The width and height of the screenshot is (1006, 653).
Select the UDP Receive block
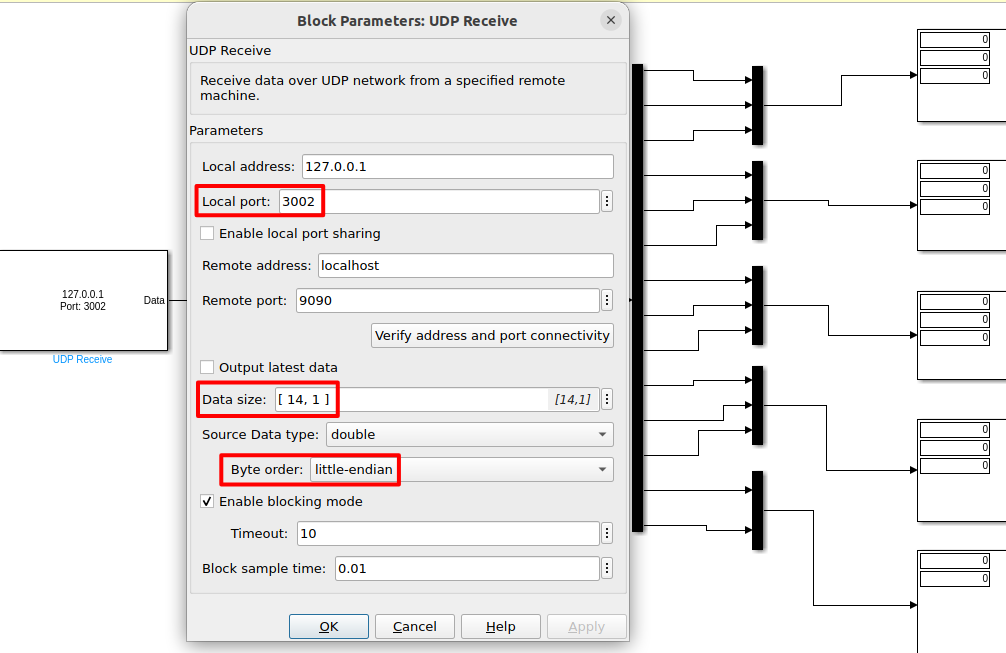pos(82,300)
